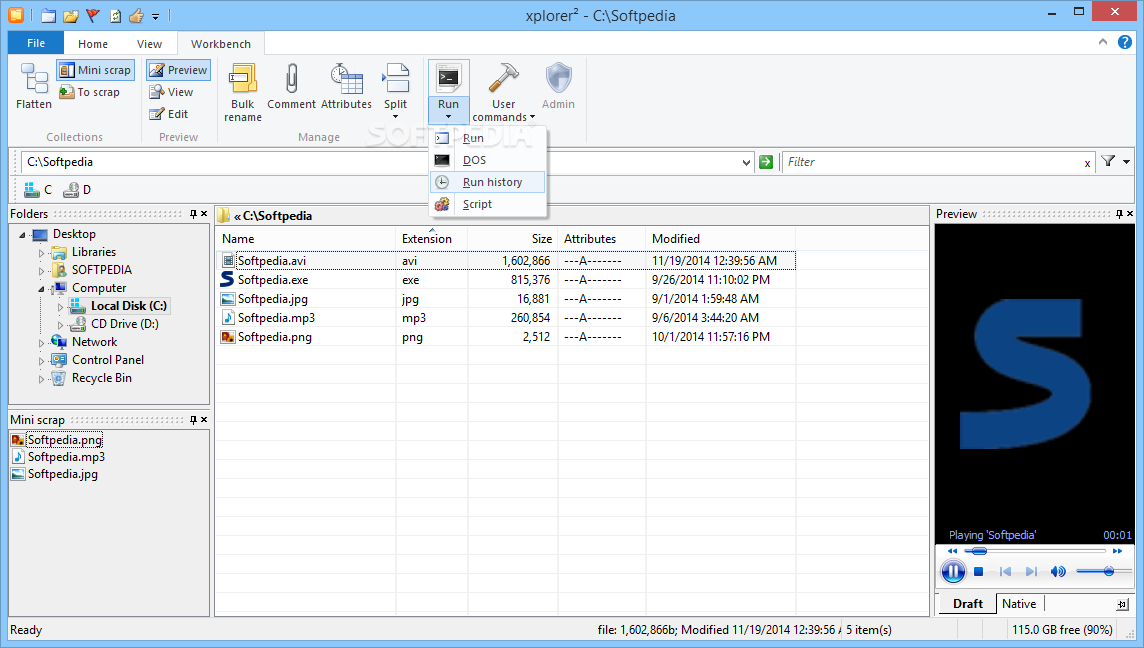Click the speaker mute icon
1144x648 pixels.
(1058, 571)
